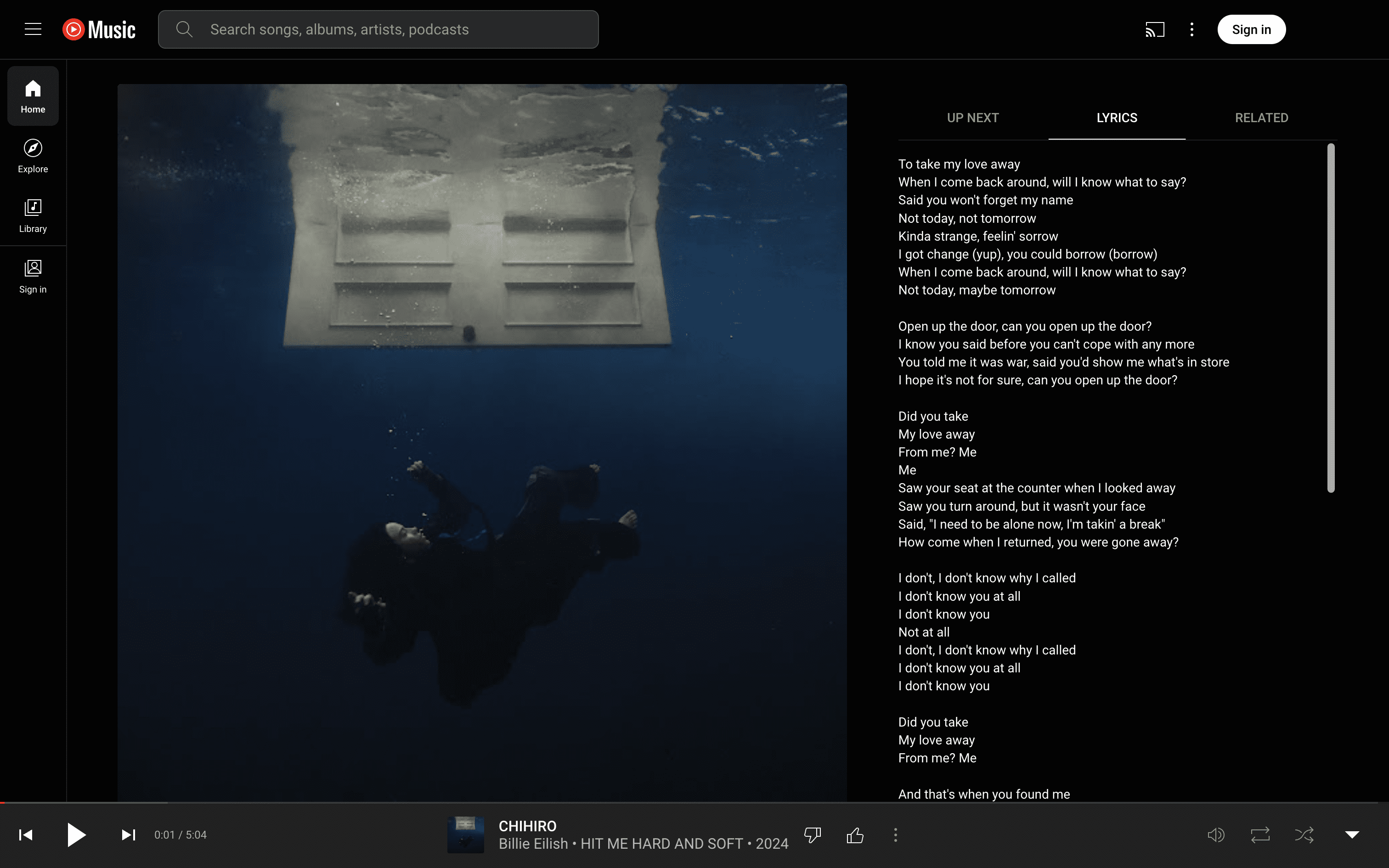Open Billie Eilish artist link

pyautogui.click(x=533, y=843)
